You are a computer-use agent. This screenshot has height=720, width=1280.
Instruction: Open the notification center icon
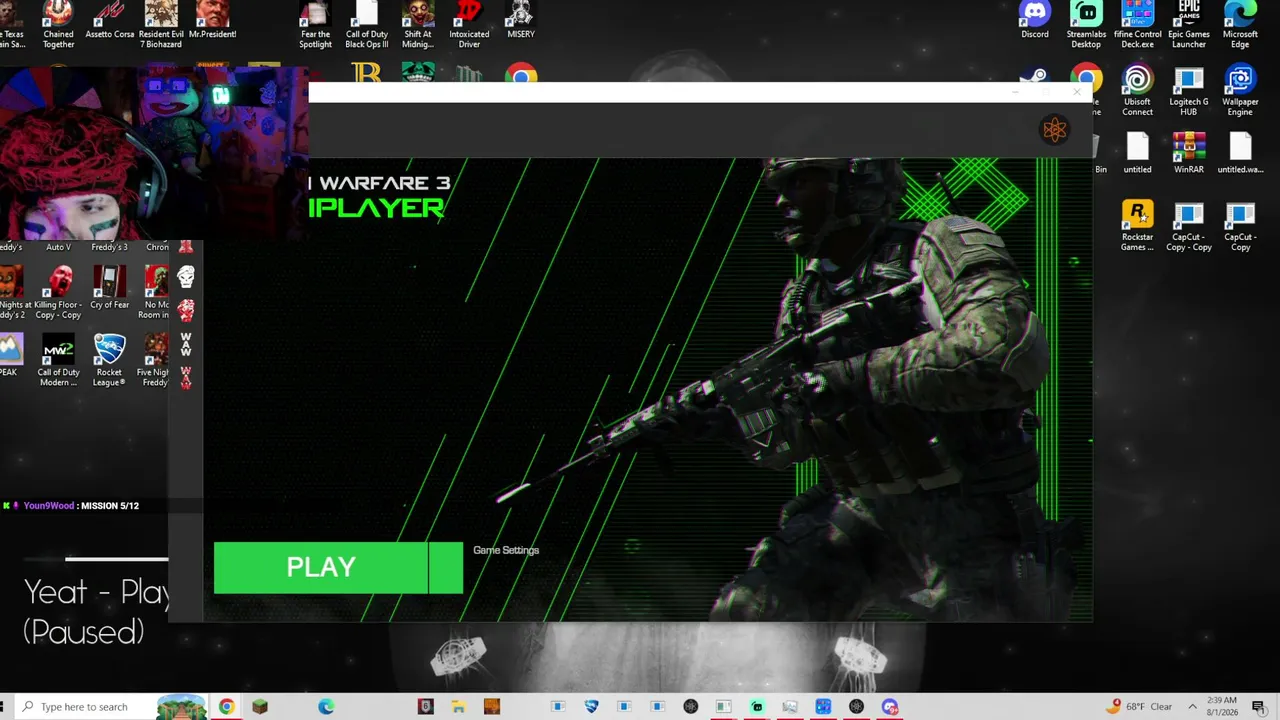pos(1261,707)
